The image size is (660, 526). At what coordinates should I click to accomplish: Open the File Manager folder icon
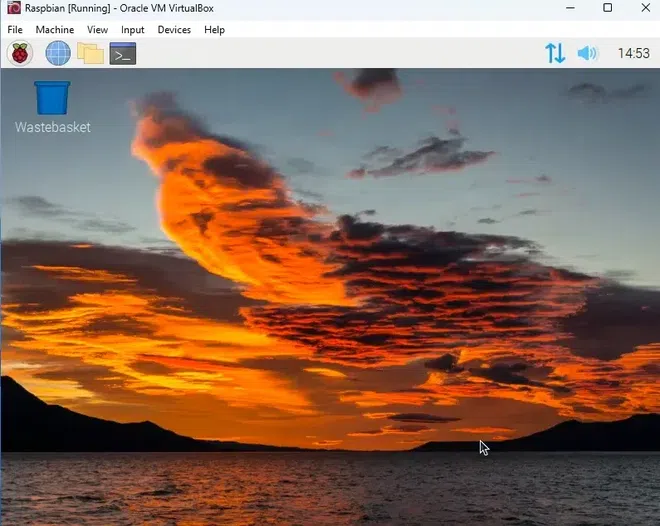(91, 53)
